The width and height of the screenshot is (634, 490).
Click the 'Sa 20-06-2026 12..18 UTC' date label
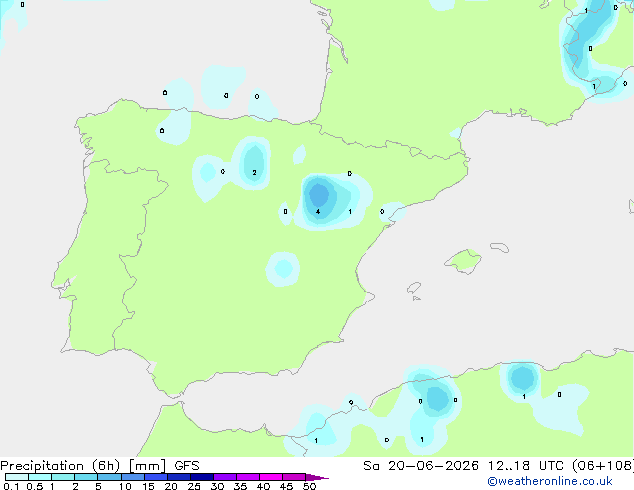tap(465, 466)
